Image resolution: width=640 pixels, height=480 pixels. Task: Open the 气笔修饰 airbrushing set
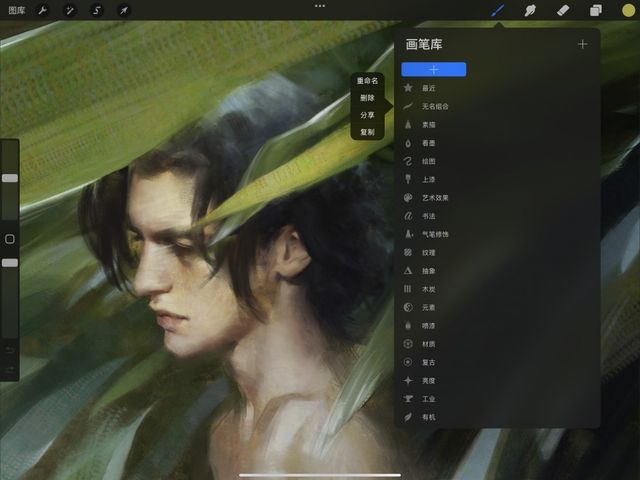click(434, 234)
